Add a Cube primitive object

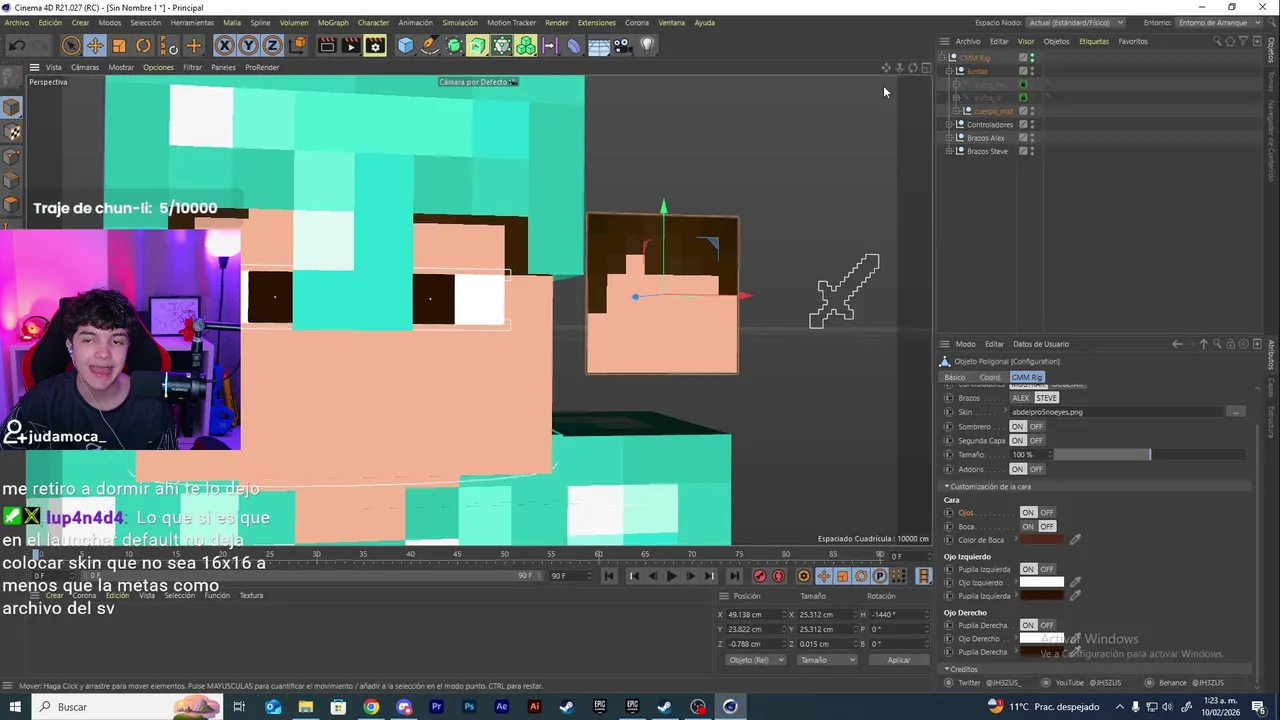(405, 45)
